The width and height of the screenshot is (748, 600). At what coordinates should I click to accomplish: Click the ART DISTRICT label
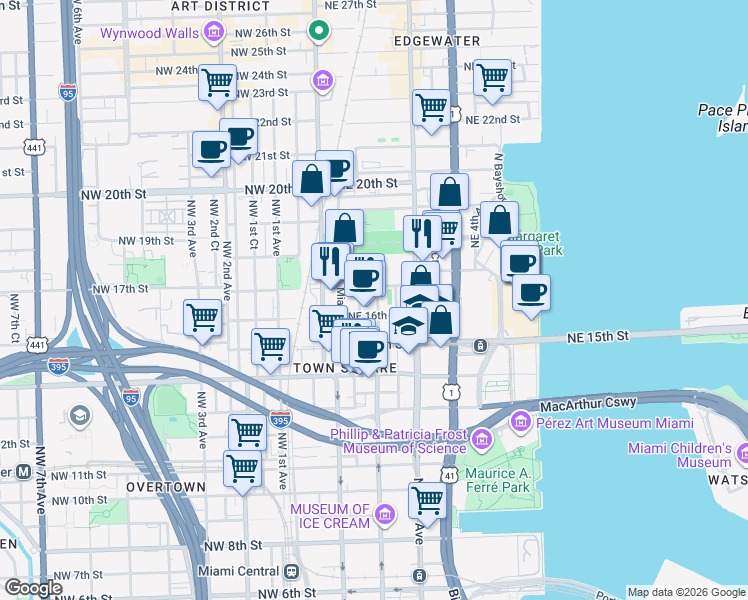(x=220, y=6)
